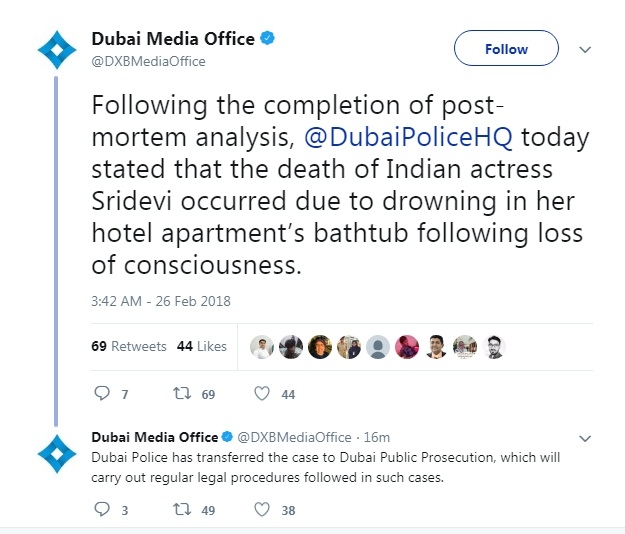Screen dimensions: 625x534
Task: Click Dubai Media Office avatar on reply tweet
Action: 57,454
